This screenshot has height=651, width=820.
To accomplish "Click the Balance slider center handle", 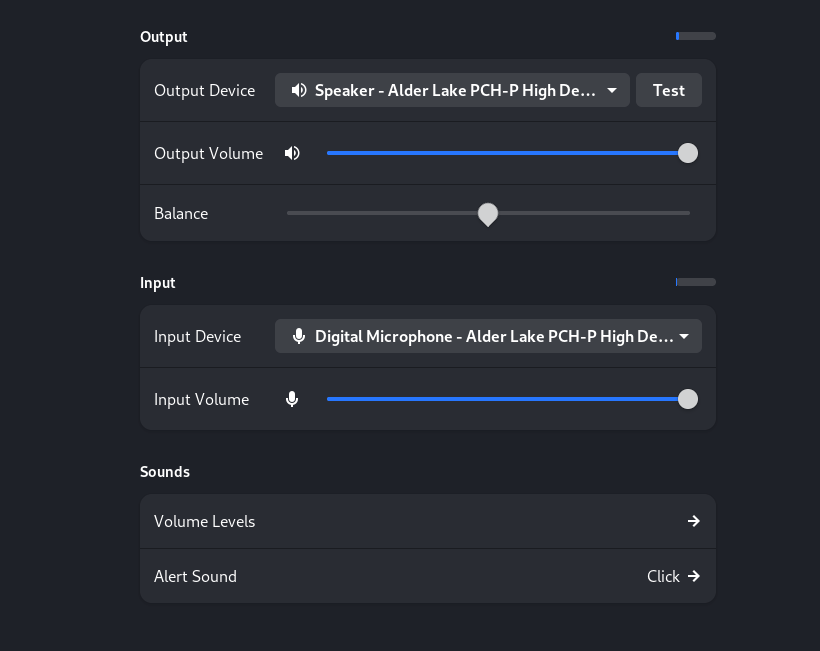I will (488, 213).
